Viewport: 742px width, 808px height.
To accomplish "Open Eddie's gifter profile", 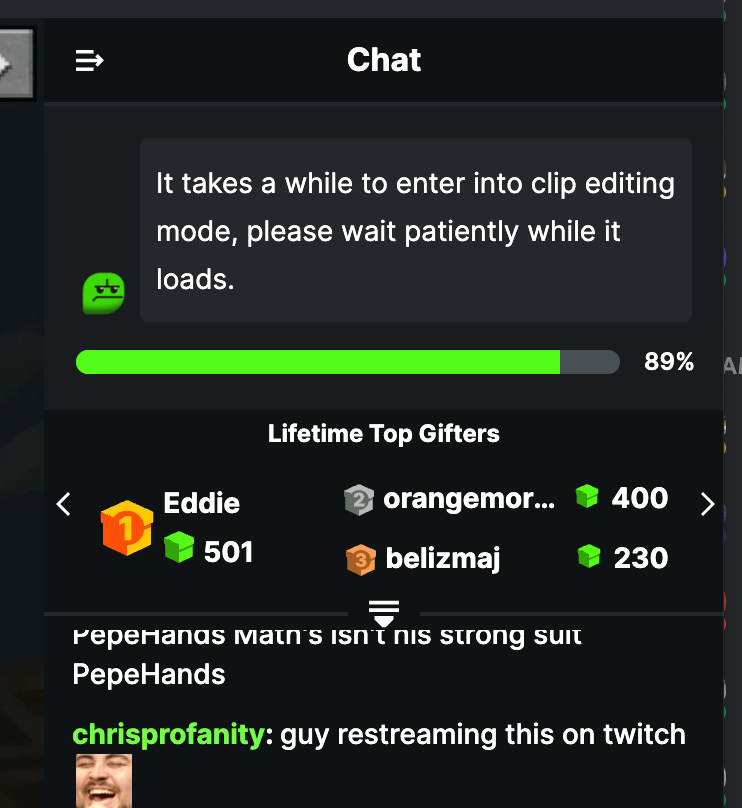I will (201, 502).
